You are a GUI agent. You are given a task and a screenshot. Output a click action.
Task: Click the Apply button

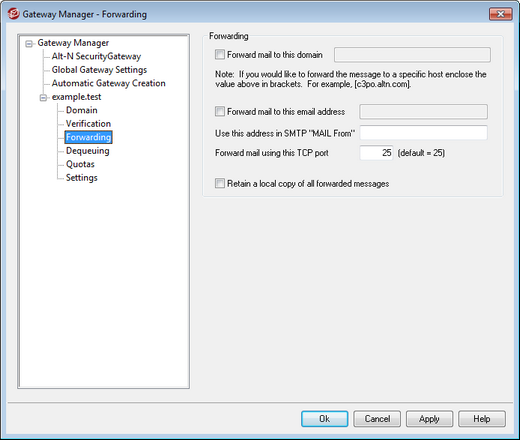point(429,419)
